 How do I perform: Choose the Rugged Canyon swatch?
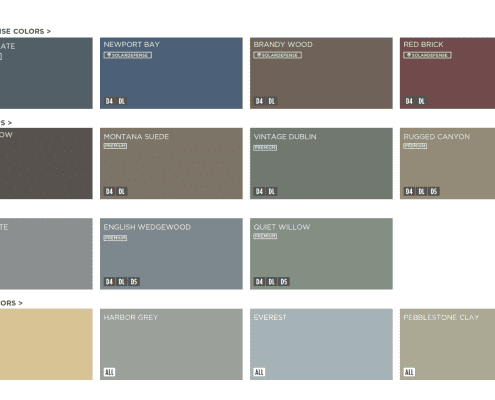click(447, 163)
